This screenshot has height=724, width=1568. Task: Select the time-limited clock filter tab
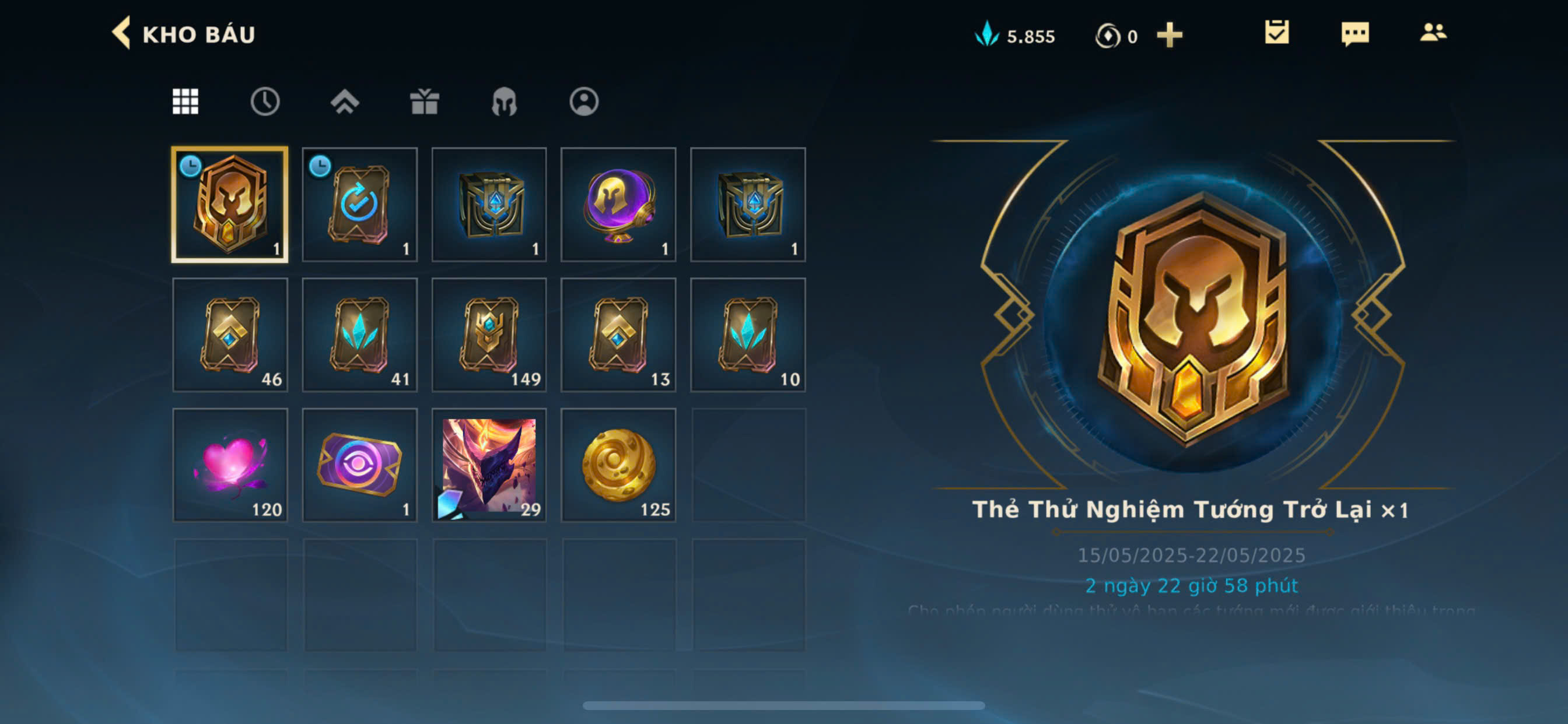(x=265, y=101)
